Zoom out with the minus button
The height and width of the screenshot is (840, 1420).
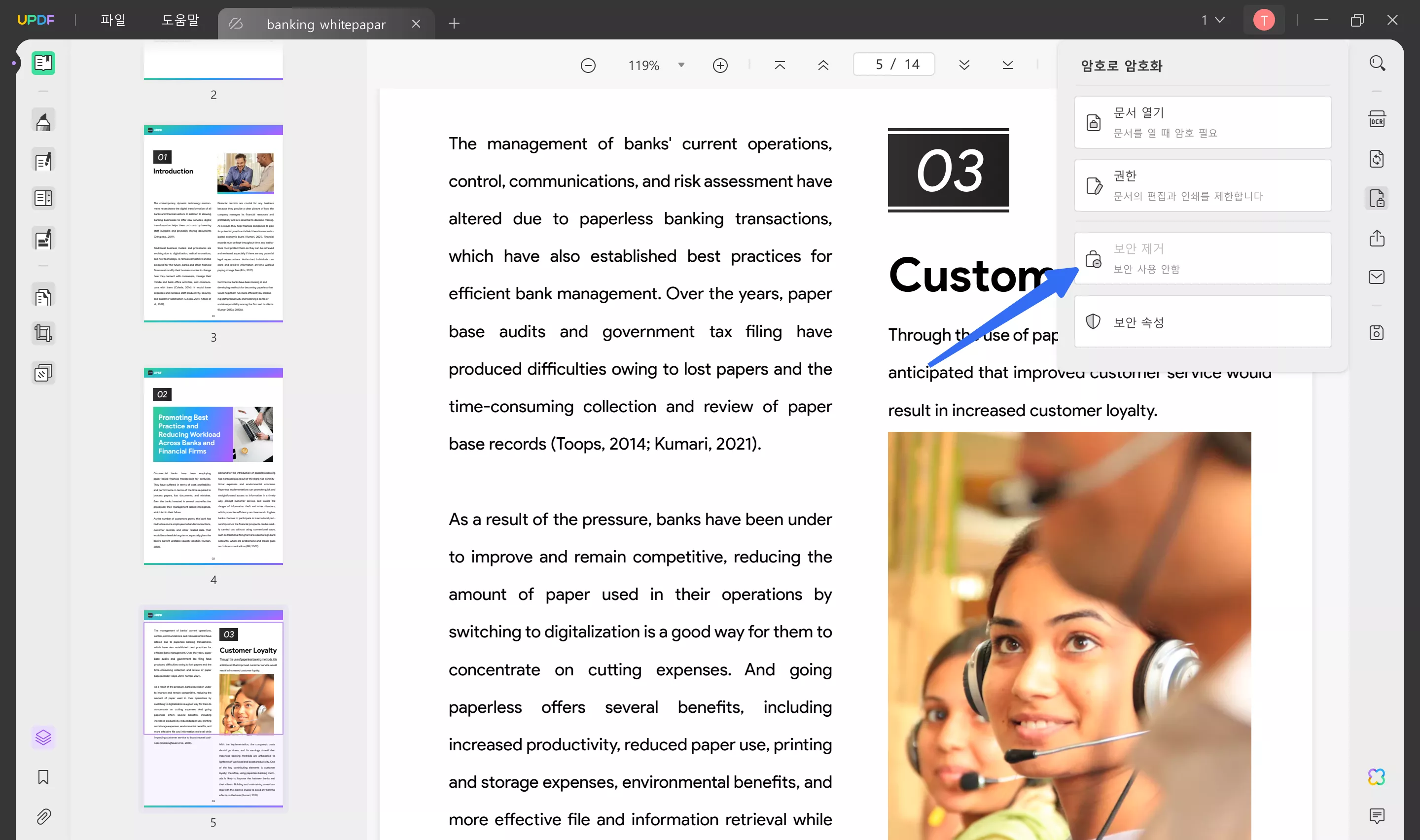[x=588, y=66]
